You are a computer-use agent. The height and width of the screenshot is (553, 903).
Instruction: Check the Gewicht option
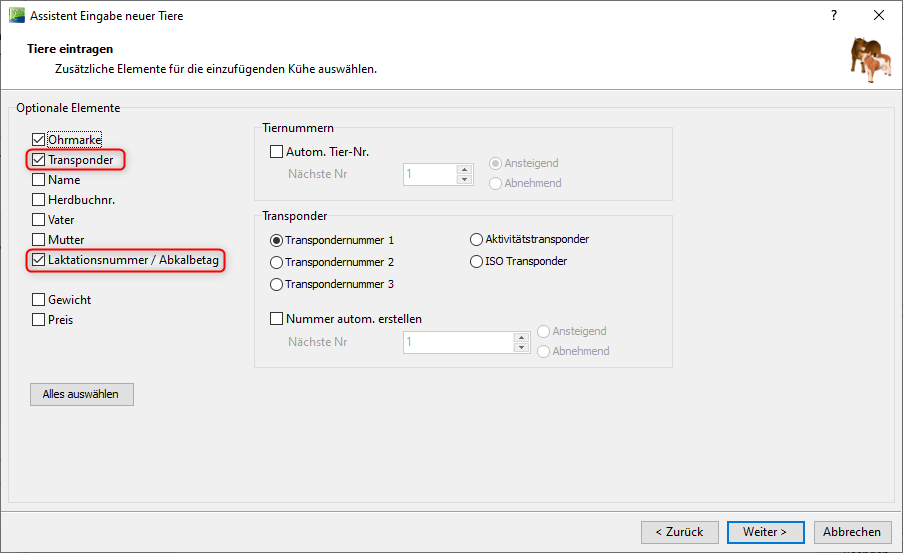[39, 300]
